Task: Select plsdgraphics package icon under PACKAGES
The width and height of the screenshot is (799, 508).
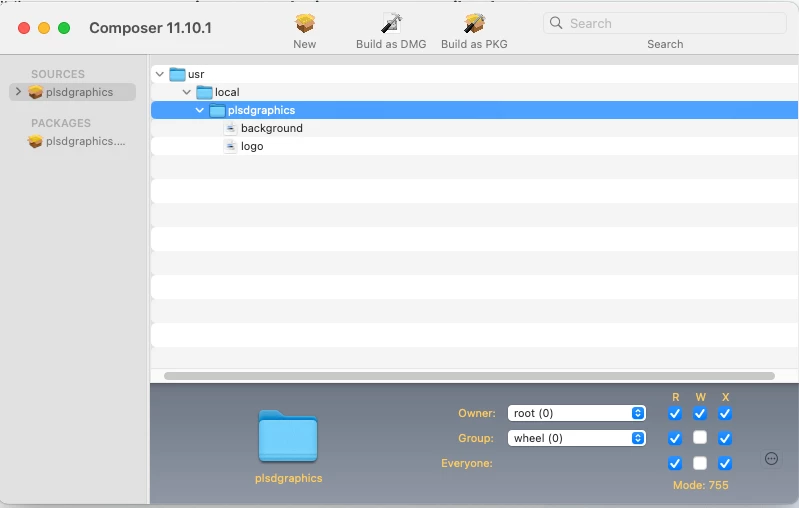Action: (35, 141)
